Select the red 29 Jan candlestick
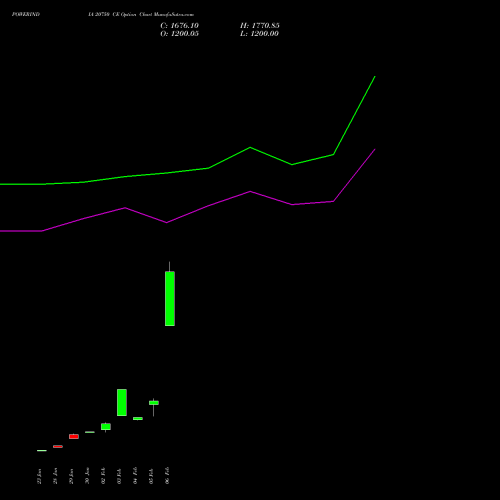Screen dimensions: 500x500 (74, 436)
